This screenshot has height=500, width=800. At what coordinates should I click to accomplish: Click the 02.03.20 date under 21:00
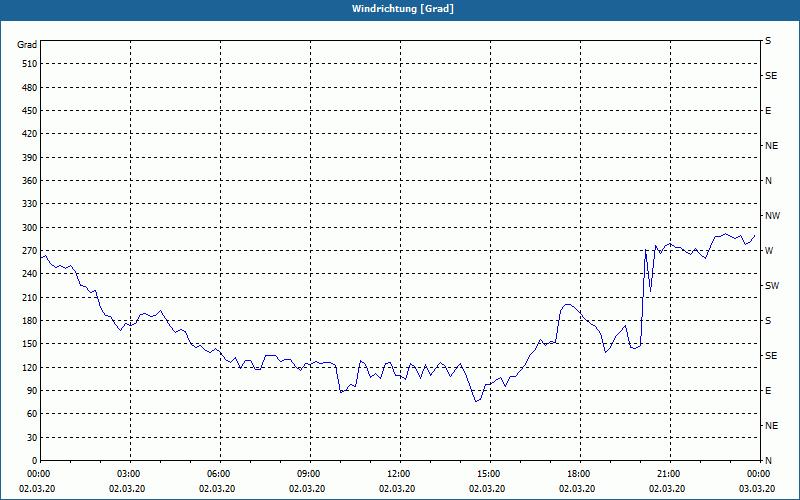click(667, 489)
